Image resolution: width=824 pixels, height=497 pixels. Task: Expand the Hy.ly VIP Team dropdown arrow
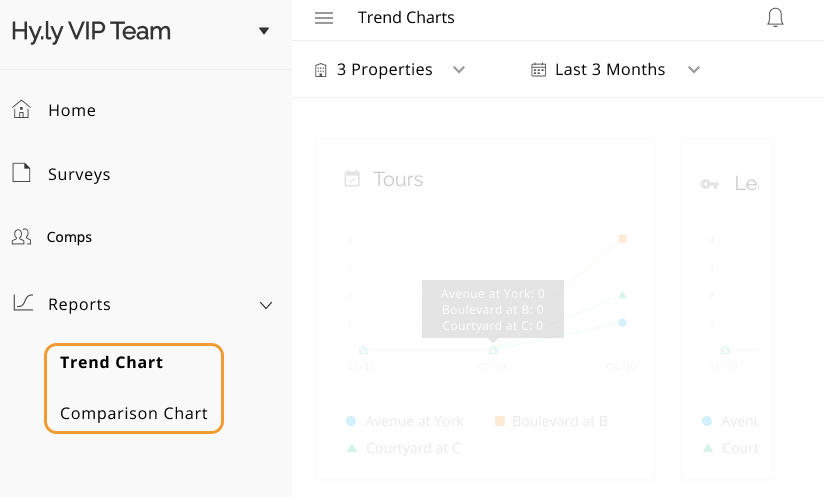coord(264,31)
